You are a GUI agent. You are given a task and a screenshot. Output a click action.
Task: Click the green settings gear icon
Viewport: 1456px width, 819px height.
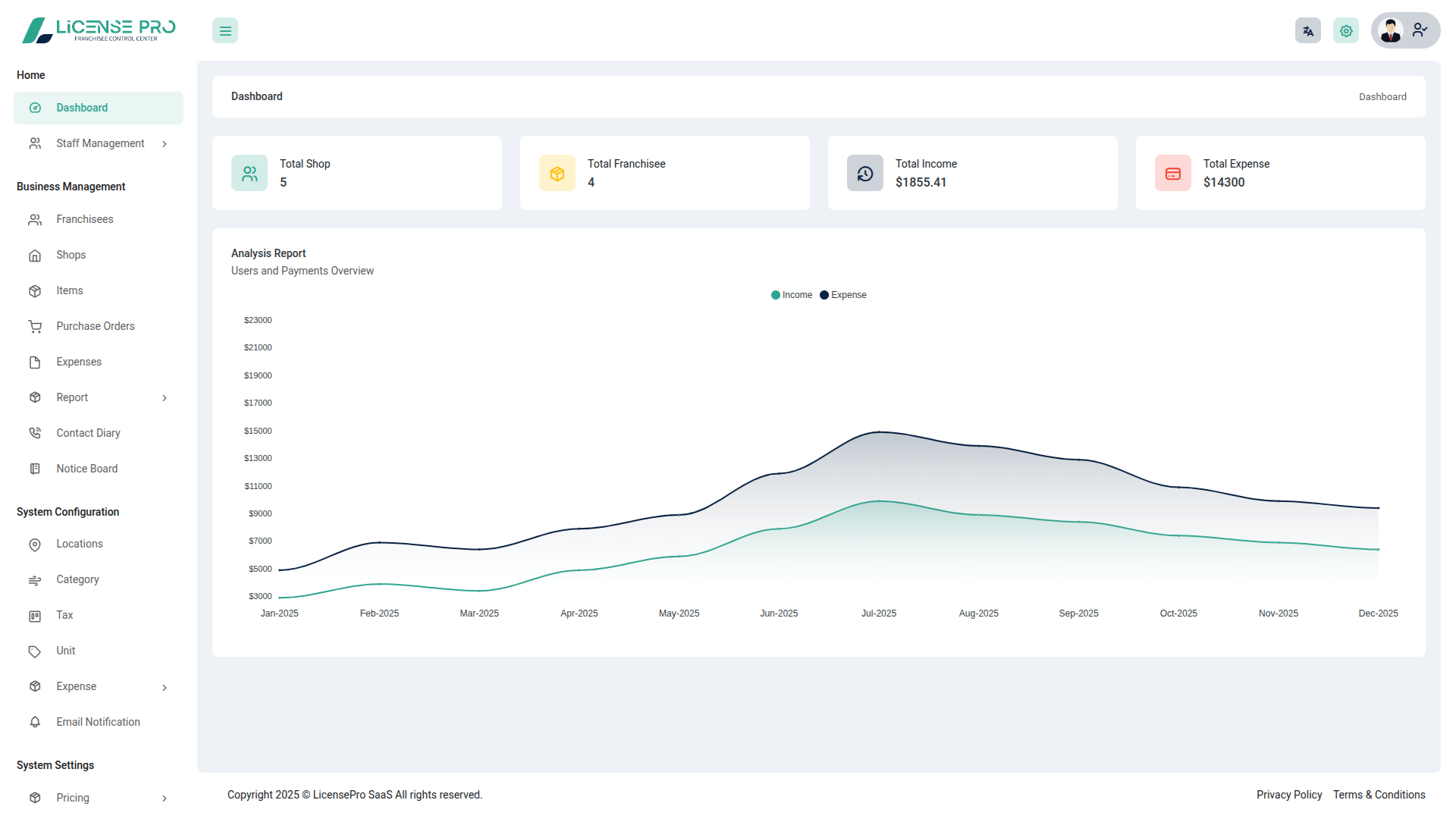point(1345,31)
